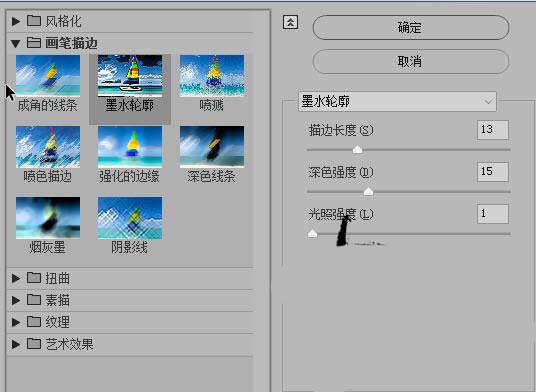Screen dimensions: 536x392
Task: Click the 风格化 folder label
Action: point(63,21)
